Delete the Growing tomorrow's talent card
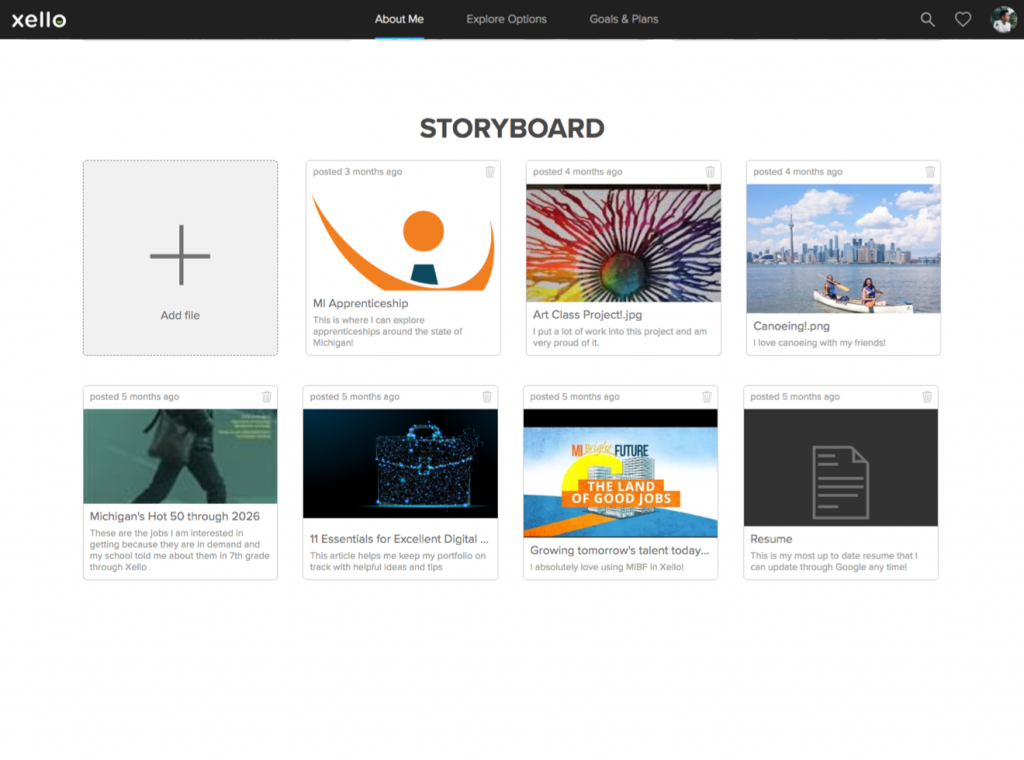Screen dimensions: 1024x760 [x=707, y=397]
